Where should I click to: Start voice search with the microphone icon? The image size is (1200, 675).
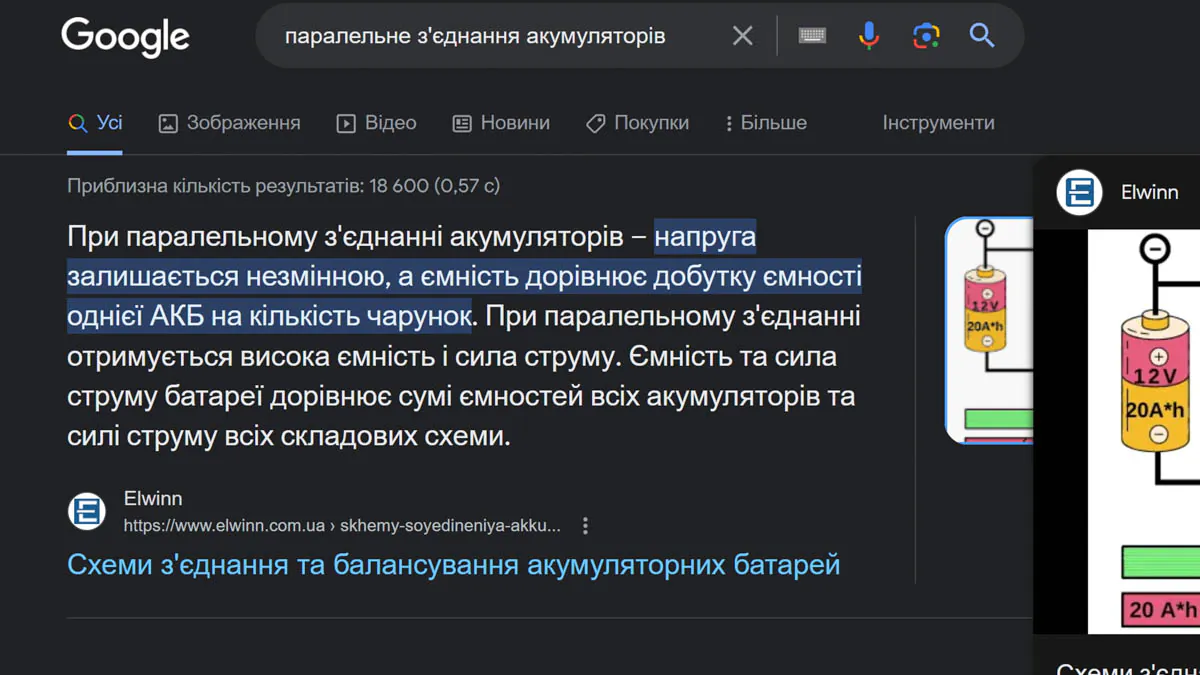point(869,36)
